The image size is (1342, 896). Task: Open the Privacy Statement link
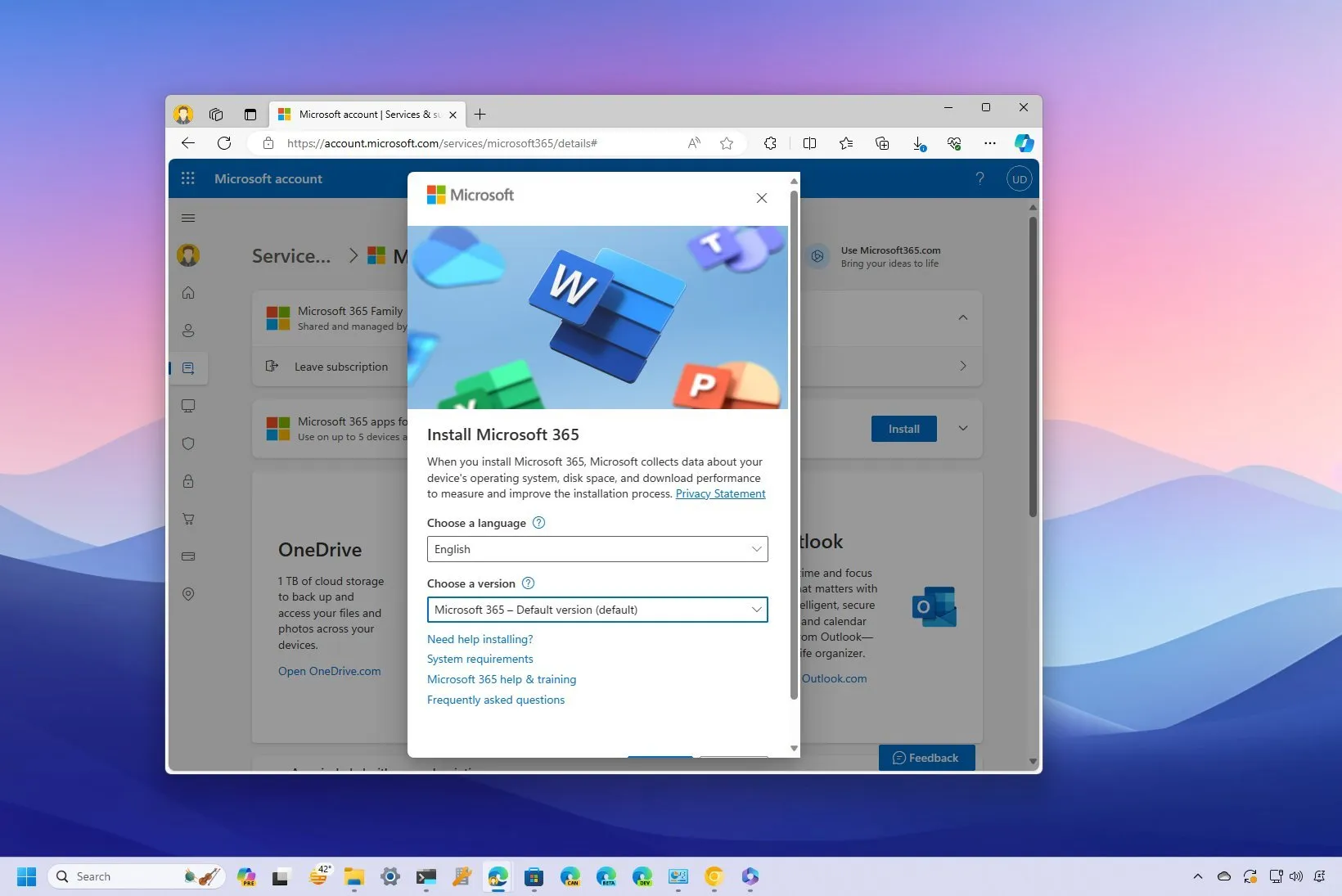pos(719,493)
